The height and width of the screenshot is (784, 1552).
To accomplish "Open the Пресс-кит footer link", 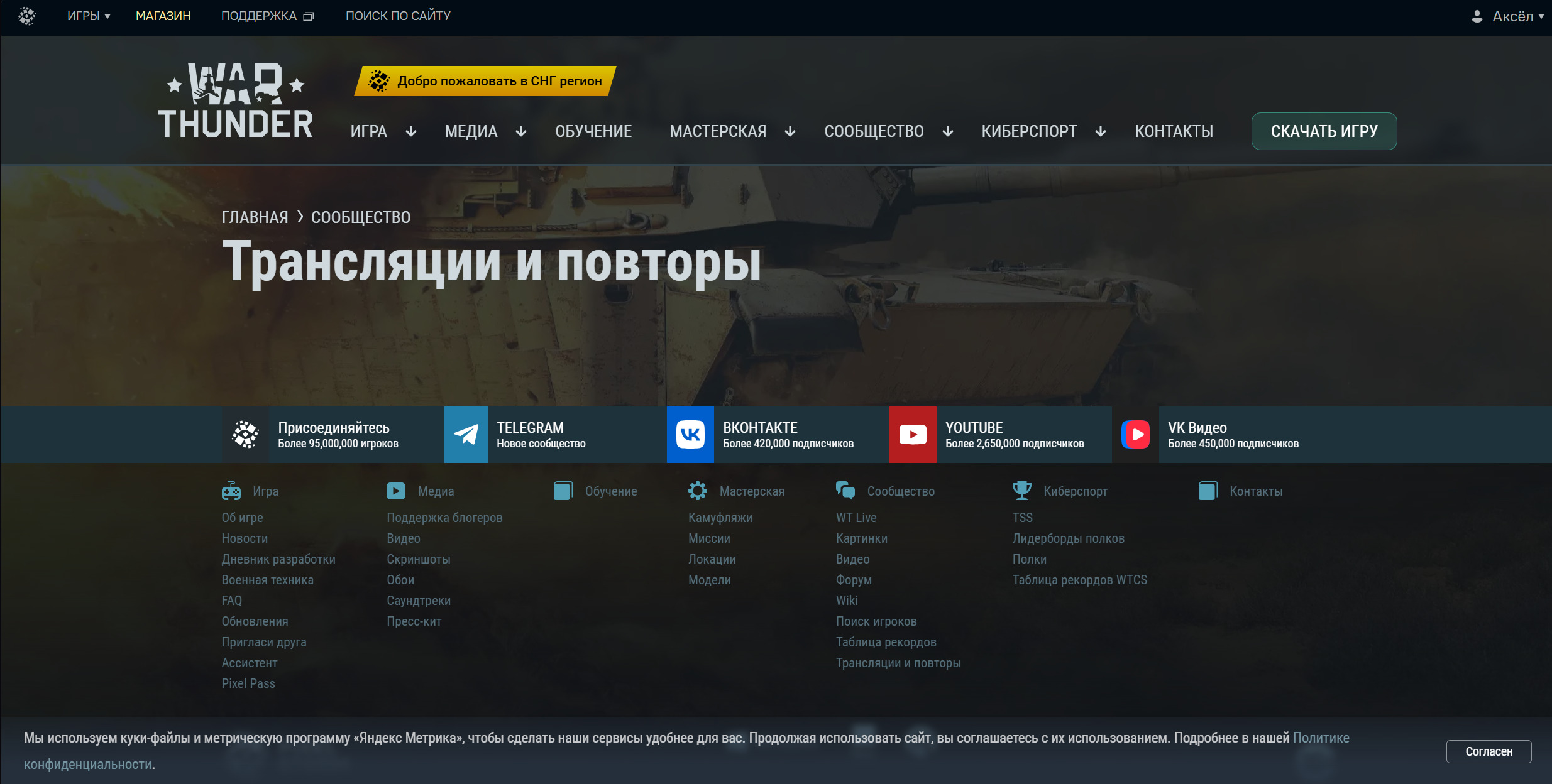I will 414,621.
